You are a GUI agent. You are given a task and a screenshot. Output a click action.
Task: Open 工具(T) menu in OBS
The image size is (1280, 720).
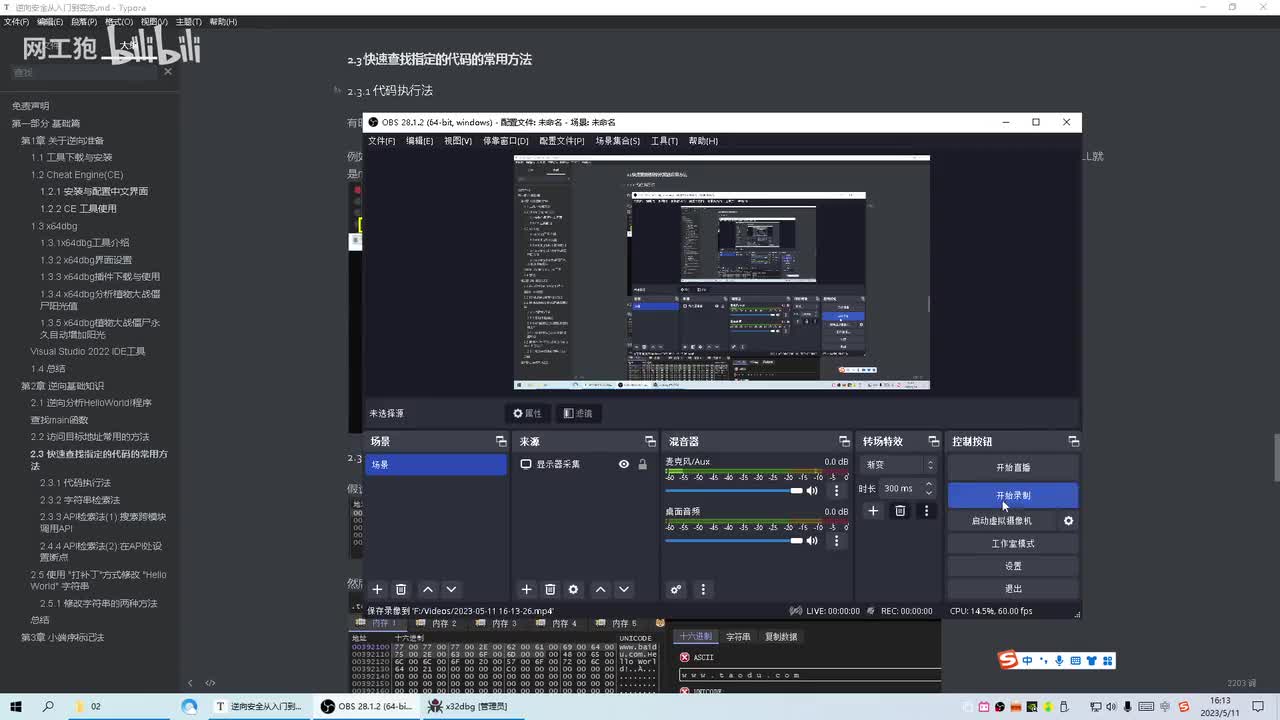coord(664,141)
